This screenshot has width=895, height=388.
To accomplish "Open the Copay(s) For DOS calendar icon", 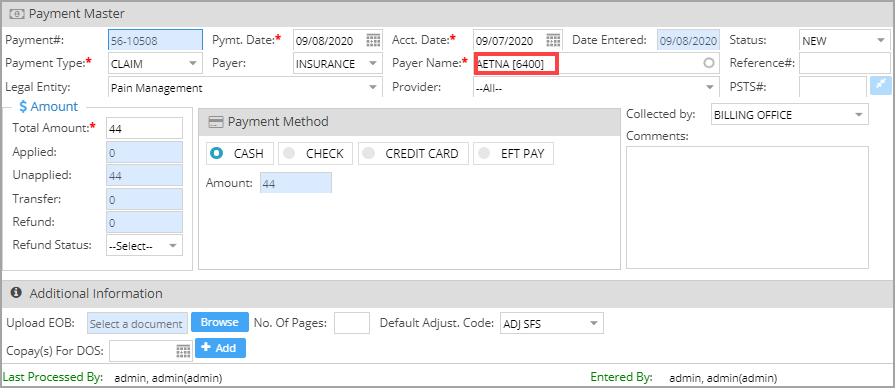I will coord(183,351).
